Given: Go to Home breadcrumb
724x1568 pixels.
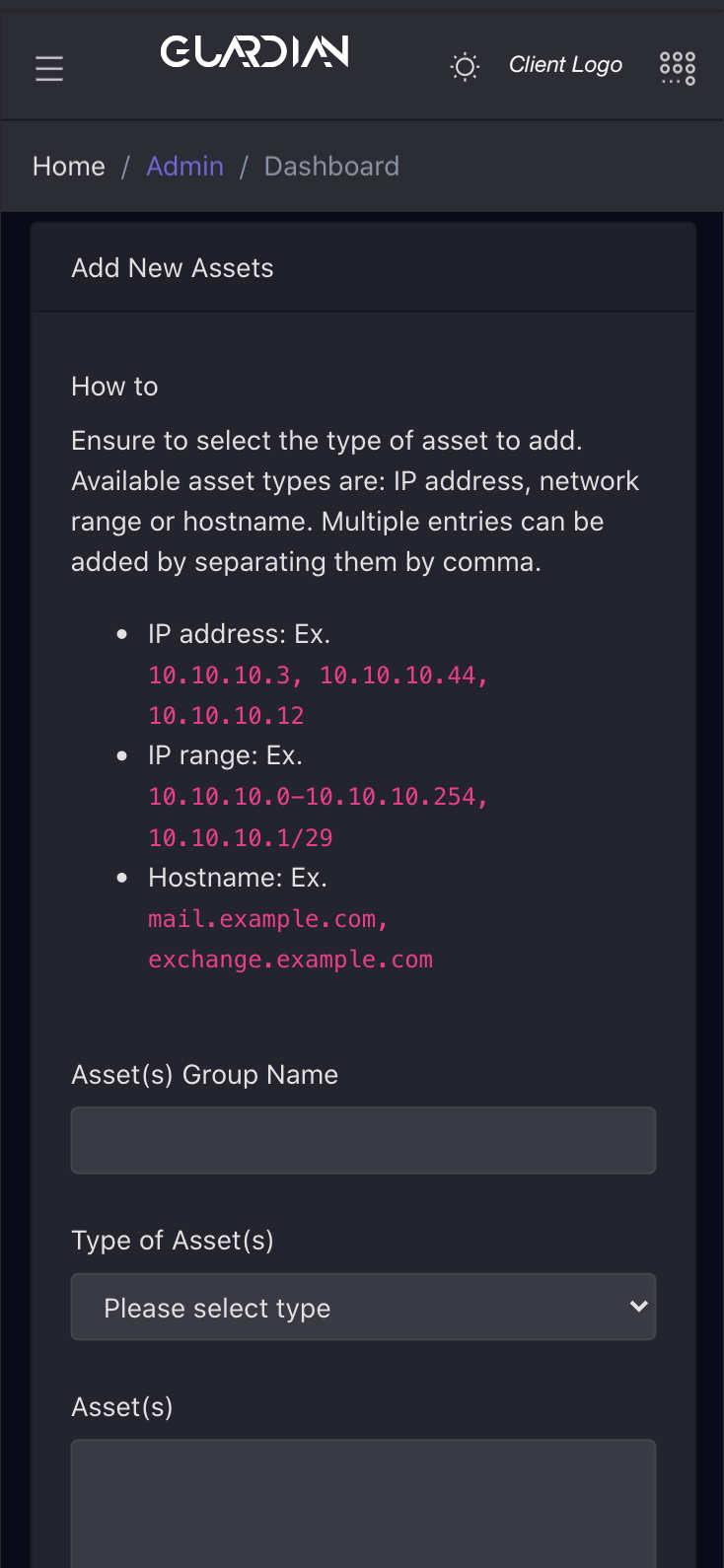Looking at the screenshot, I should tap(69, 166).
